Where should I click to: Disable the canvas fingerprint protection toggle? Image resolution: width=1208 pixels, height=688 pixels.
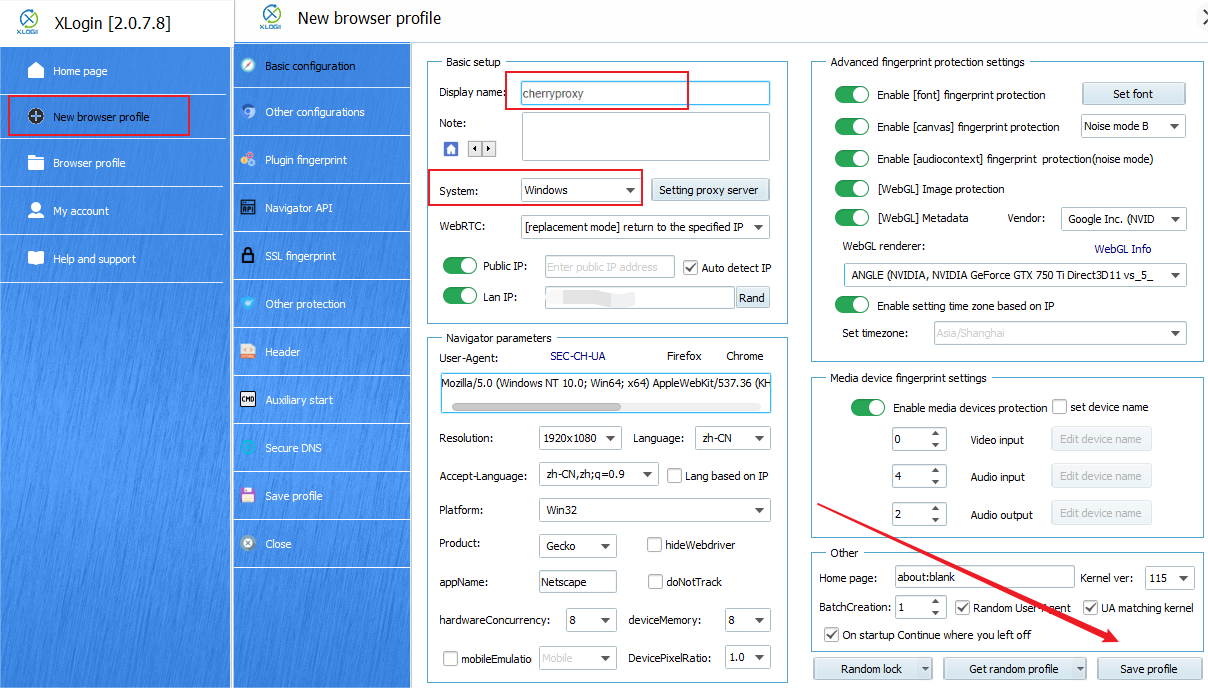(x=852, y=127)
